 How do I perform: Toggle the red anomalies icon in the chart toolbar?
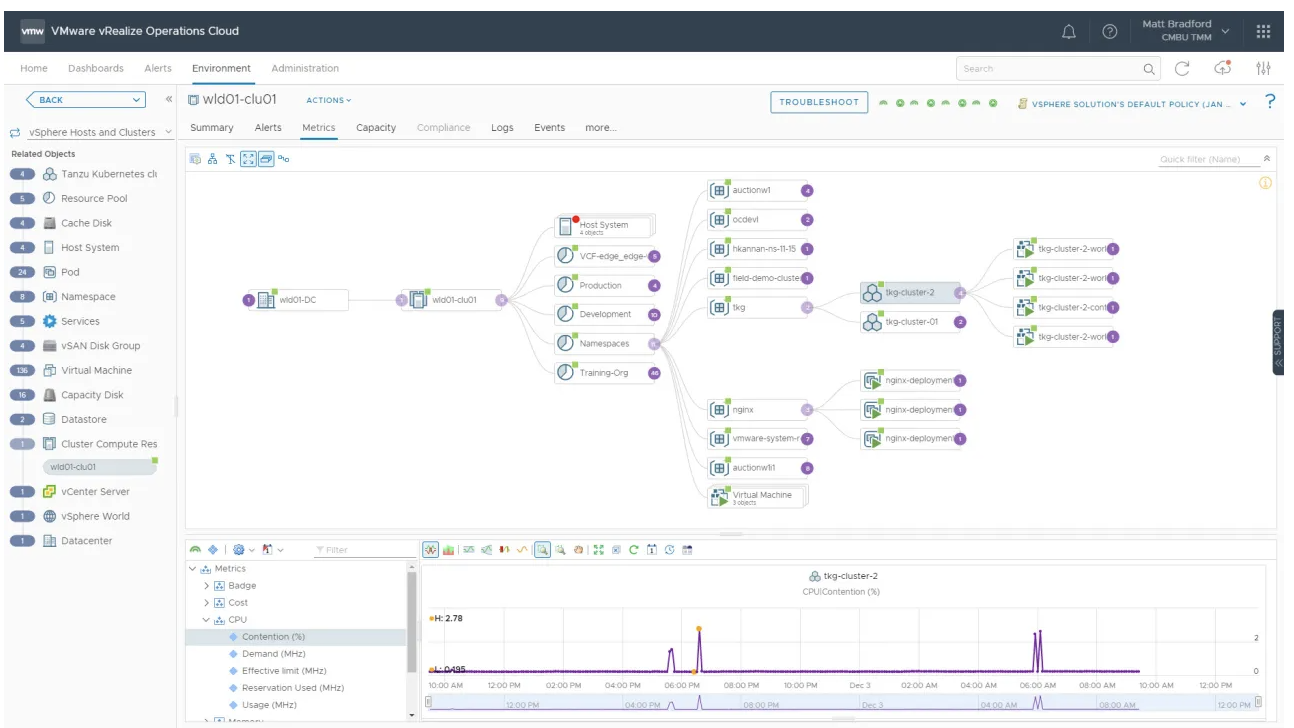click(x=504, y=550)
